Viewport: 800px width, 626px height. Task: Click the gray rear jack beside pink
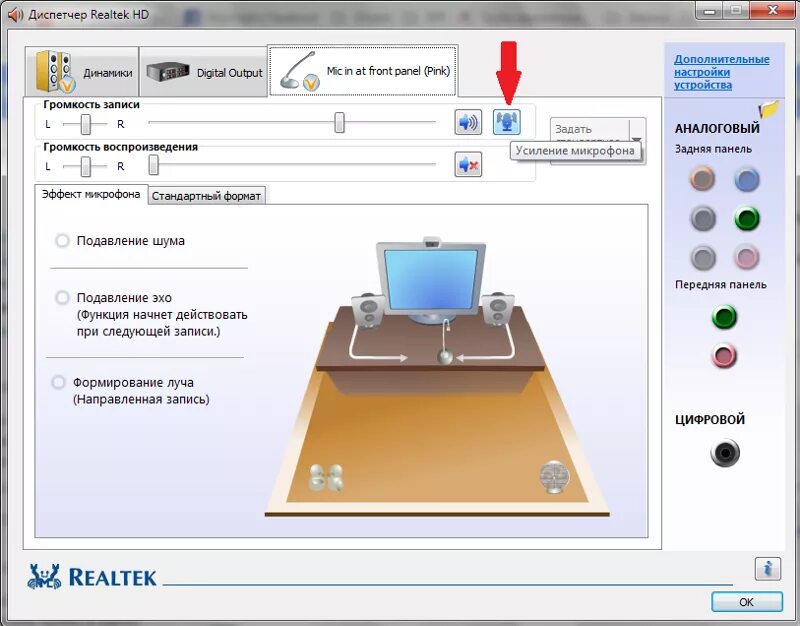pos(703,257)
